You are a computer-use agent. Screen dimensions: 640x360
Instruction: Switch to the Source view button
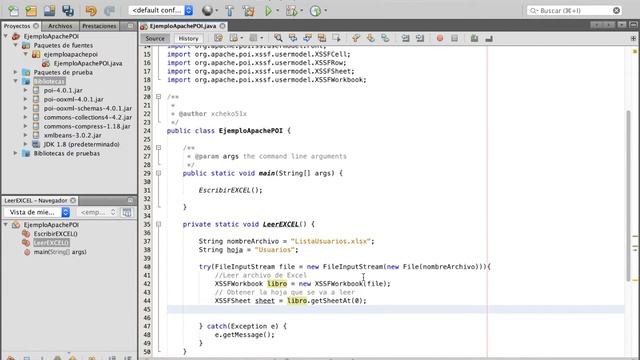pos(155,38)
